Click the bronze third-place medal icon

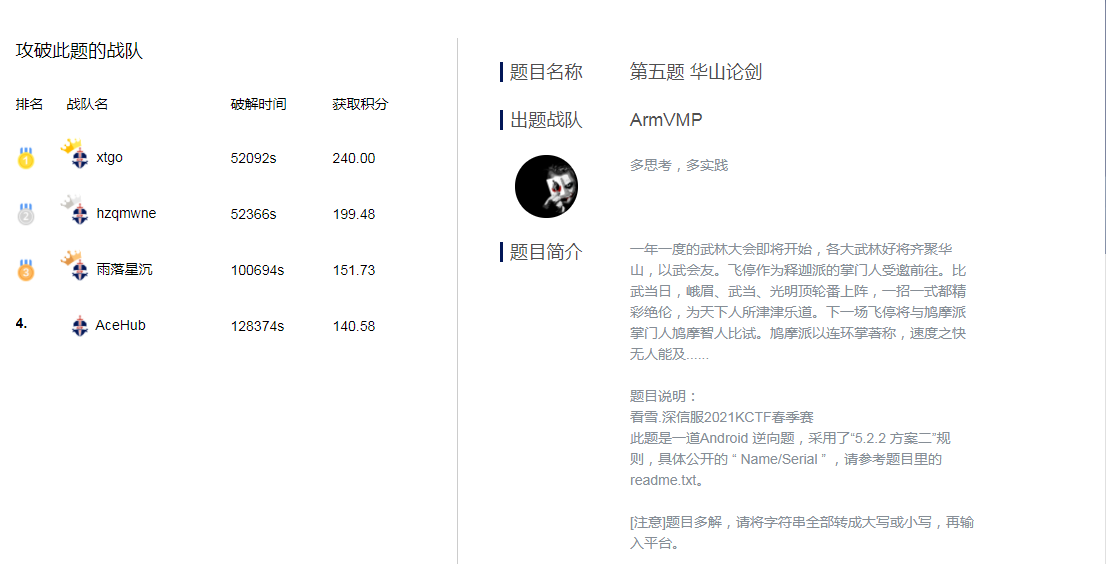(x=25, y=269)
